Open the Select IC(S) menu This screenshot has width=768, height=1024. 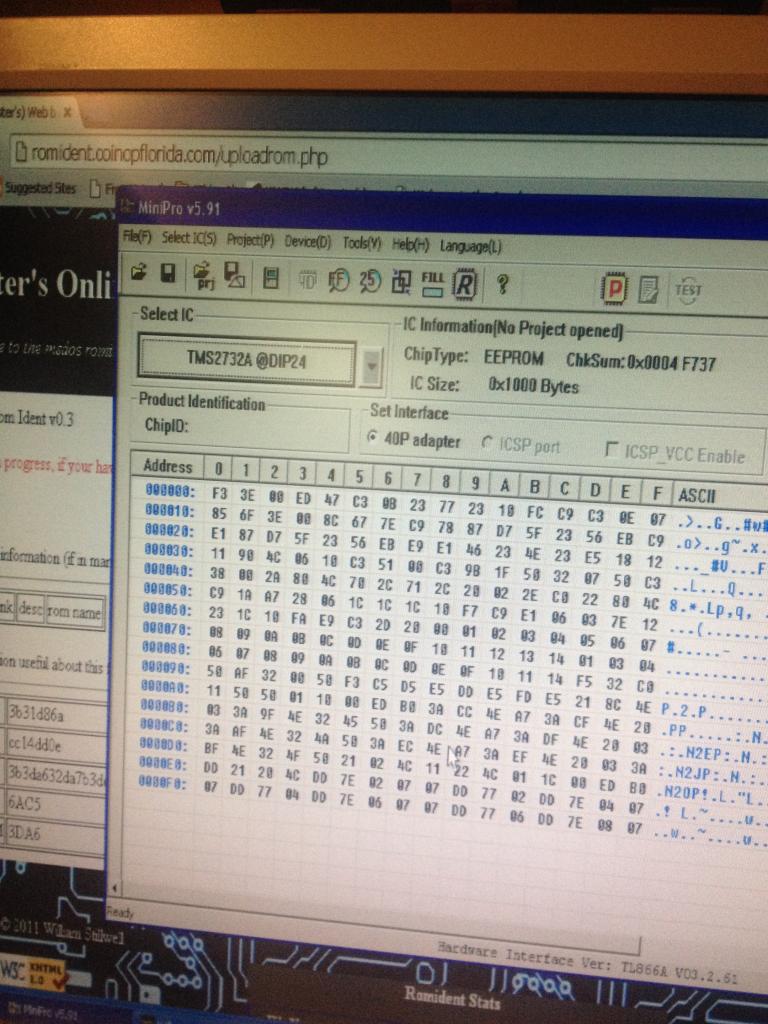coord(189,239)
